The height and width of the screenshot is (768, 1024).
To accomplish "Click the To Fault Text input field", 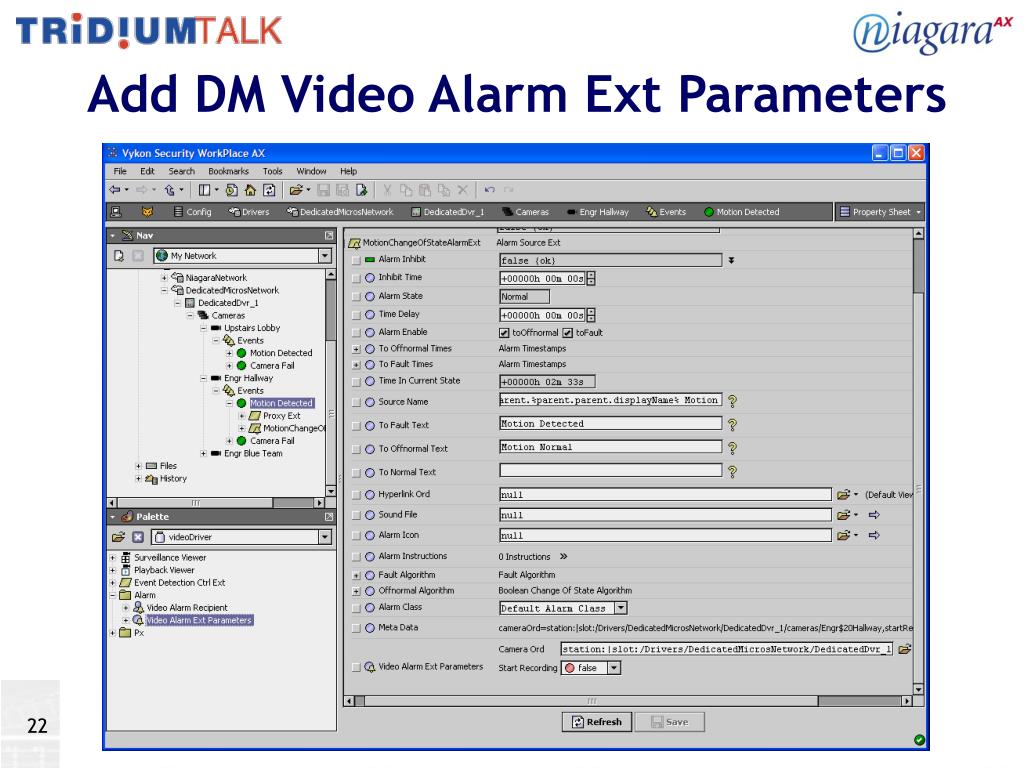I will coord(611,424).
